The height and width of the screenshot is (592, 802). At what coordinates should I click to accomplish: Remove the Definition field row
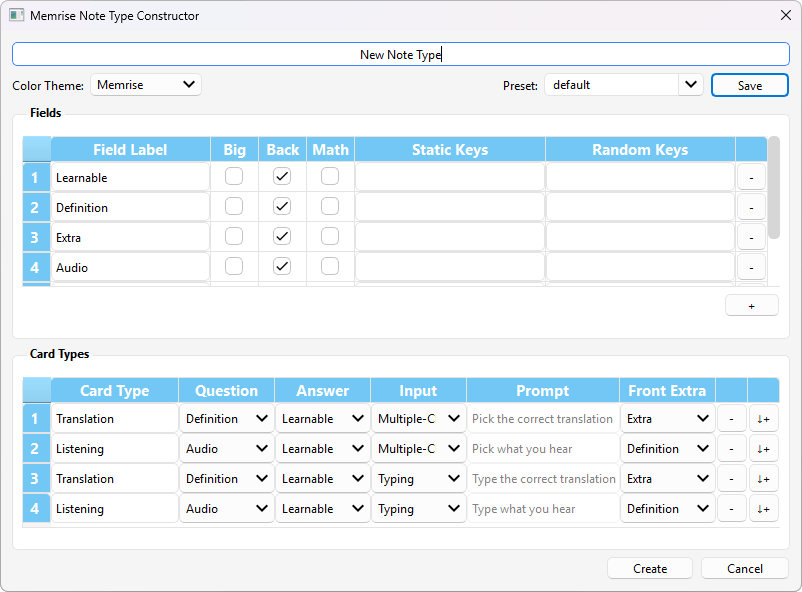(x=751, y=207)
